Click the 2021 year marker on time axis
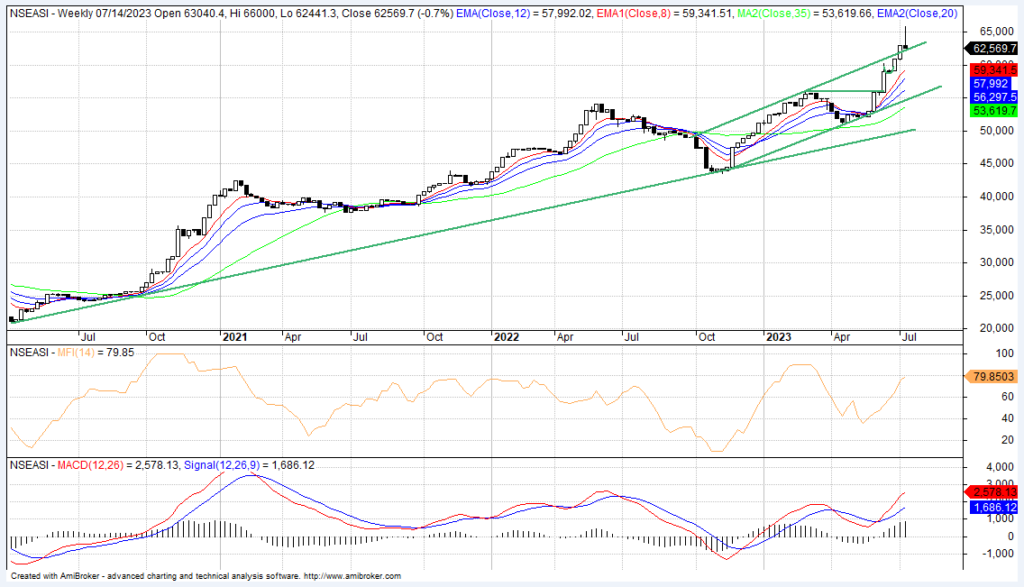Screen dimensions: 1024x587 (x=234, y=337)
